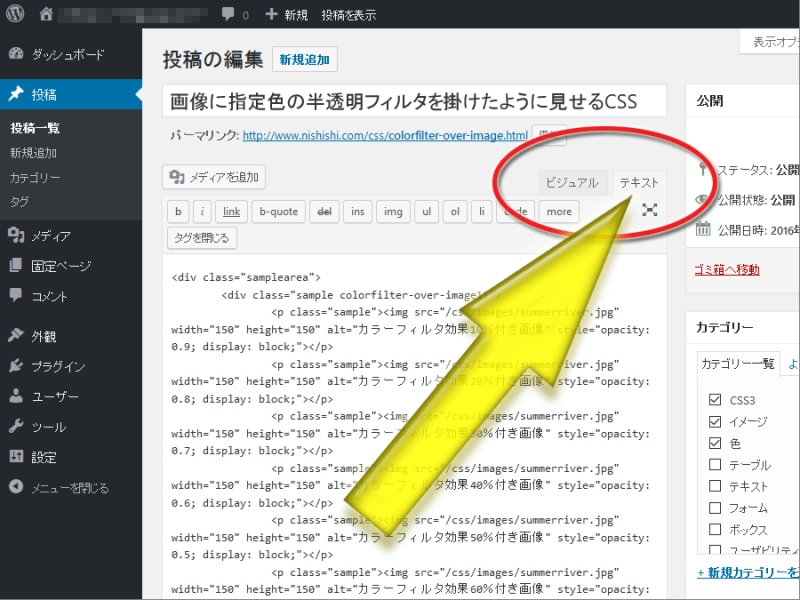The width and height of the screenshot is (800, 600).
Task: Expand the 新規 add-new menu
Action: tap(286, 15)
